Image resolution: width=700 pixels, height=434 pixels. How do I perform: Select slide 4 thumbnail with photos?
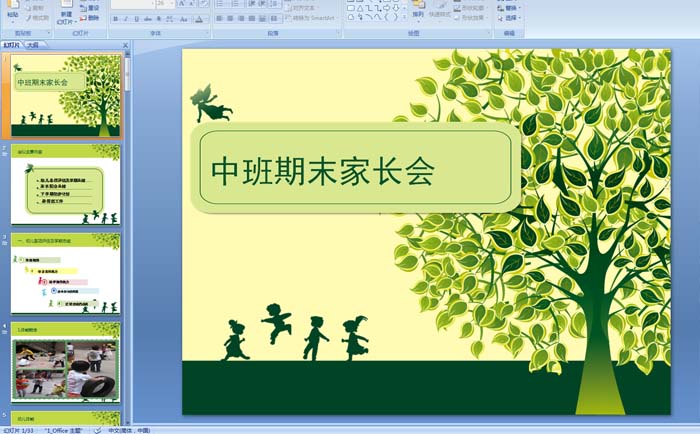point(66,362)
